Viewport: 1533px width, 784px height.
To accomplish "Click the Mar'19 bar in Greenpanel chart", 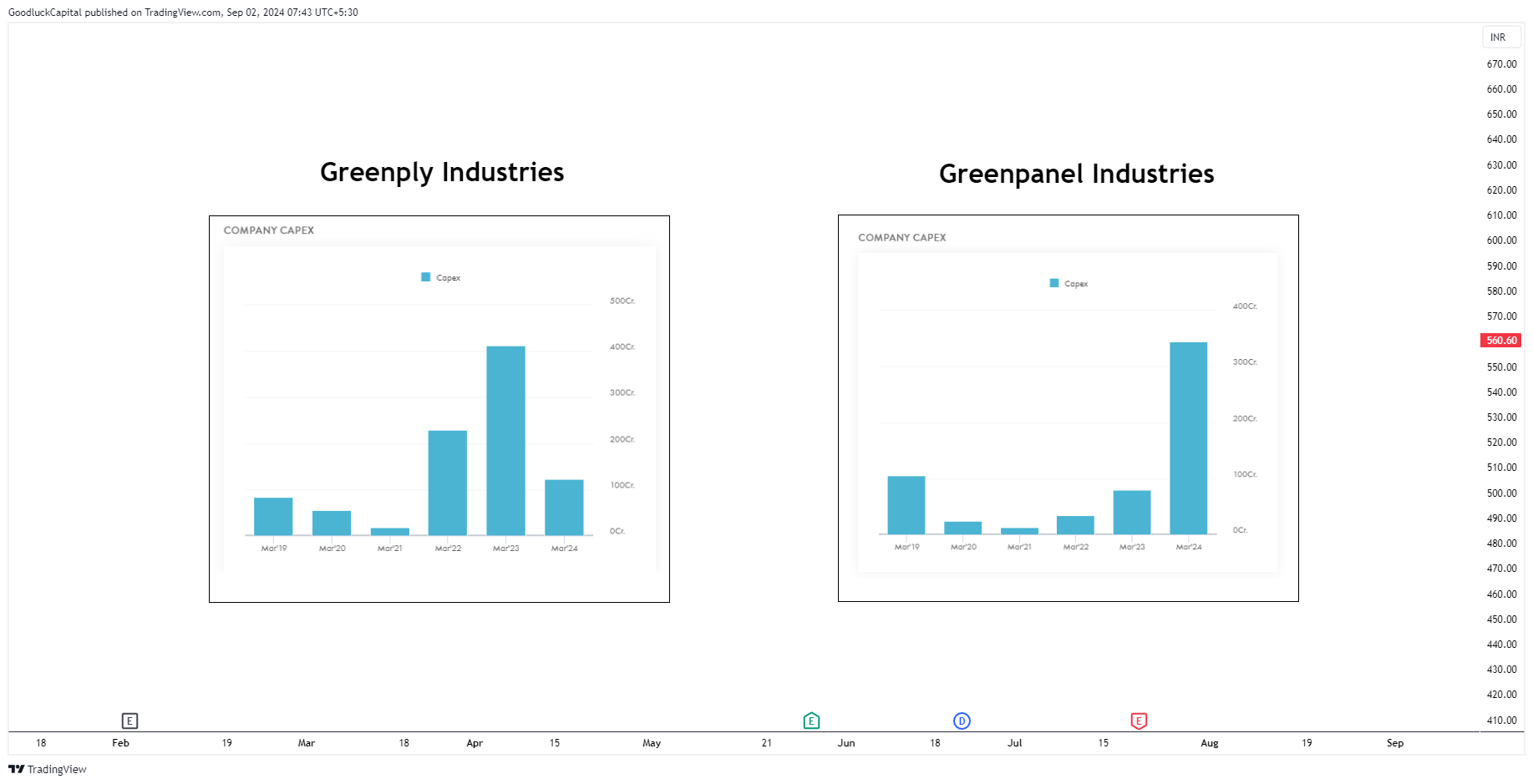I will point(906,505).
